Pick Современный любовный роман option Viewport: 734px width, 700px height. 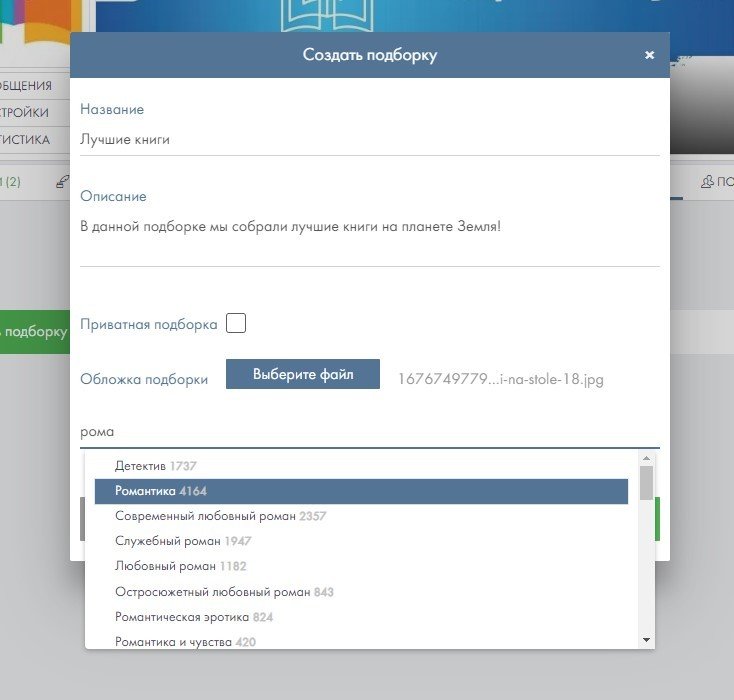point(361,516)
